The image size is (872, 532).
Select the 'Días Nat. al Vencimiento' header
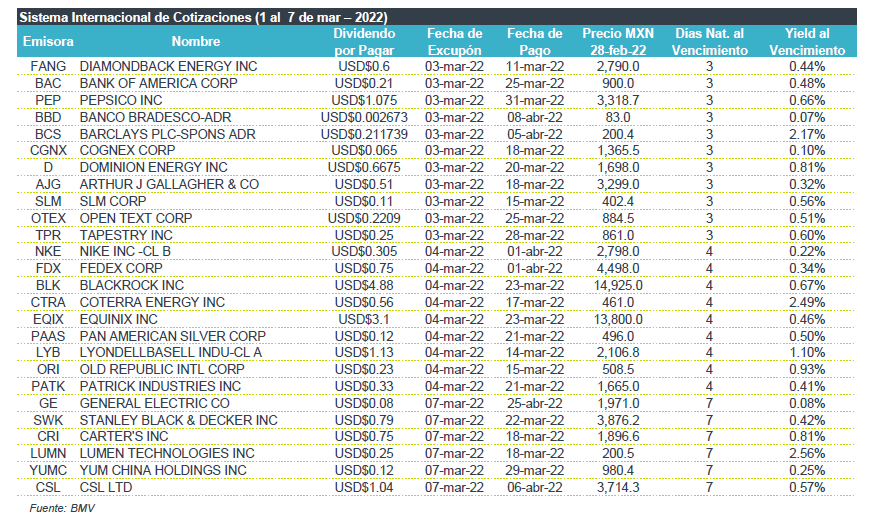pyautogui.click(x=709, y=42)
